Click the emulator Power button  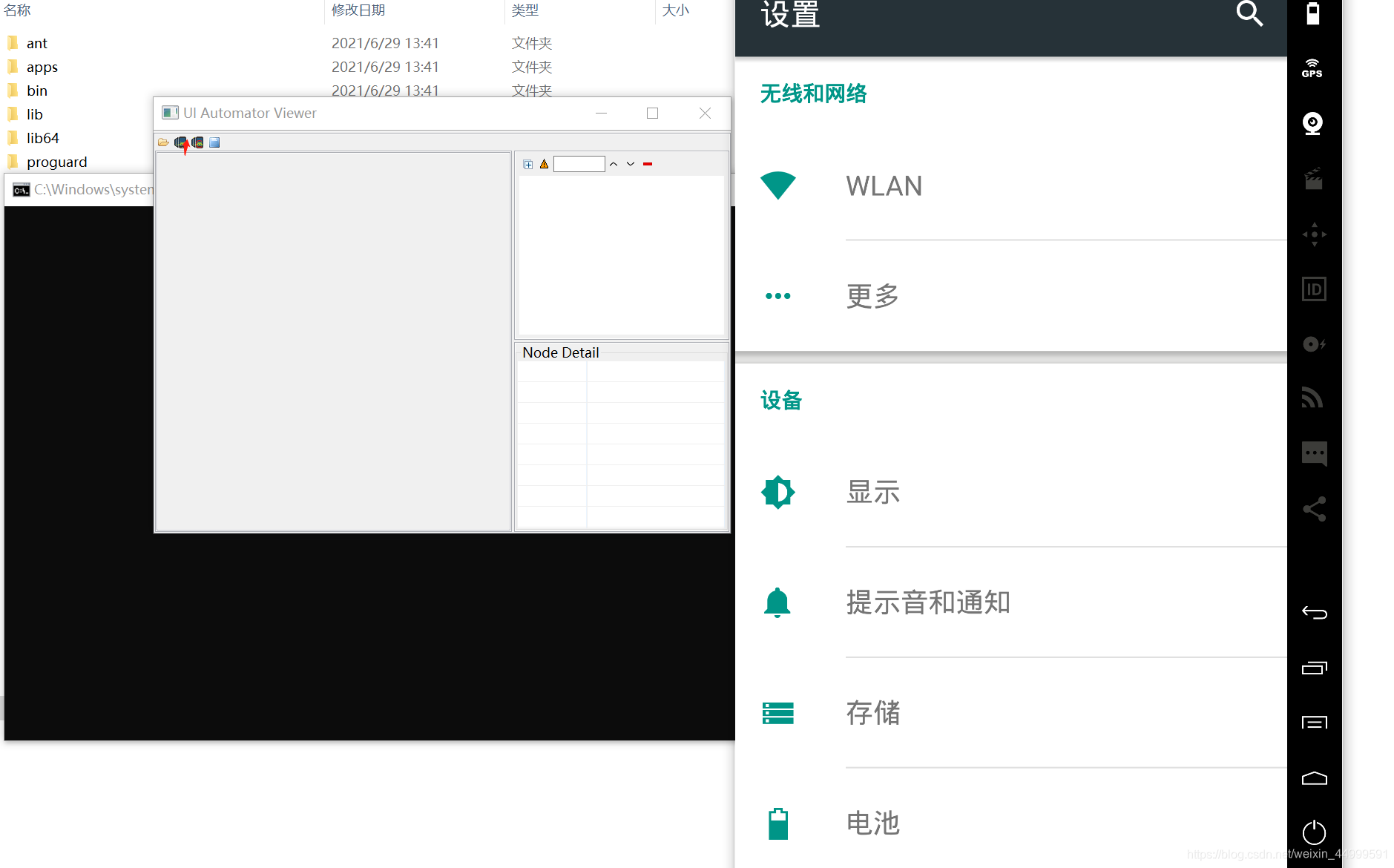1314,832
